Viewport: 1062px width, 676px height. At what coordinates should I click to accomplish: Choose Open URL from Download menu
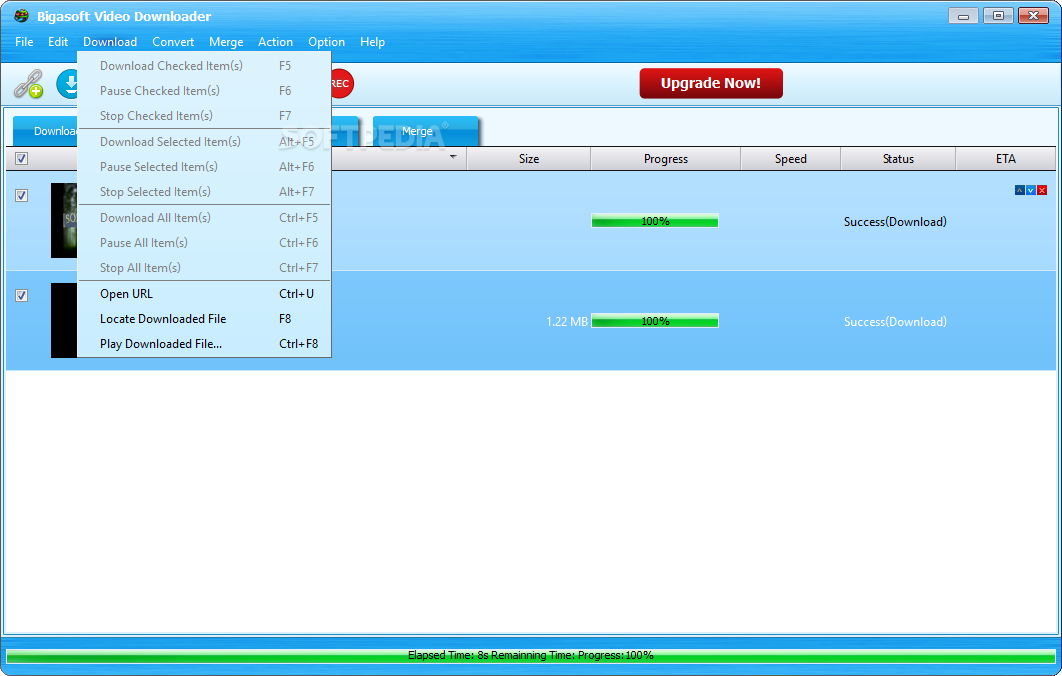pyautogui.click(x=205, y=294)
